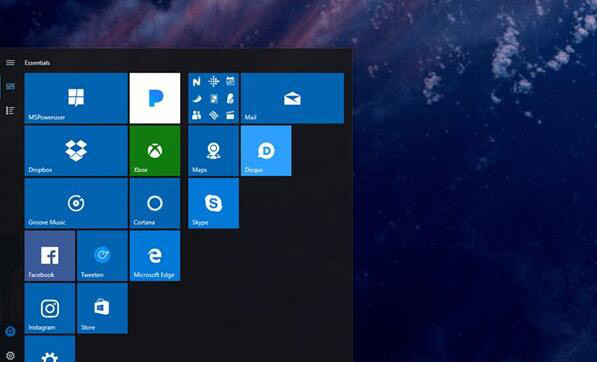Expand the Start menu hamburger button

click(10, 62)
